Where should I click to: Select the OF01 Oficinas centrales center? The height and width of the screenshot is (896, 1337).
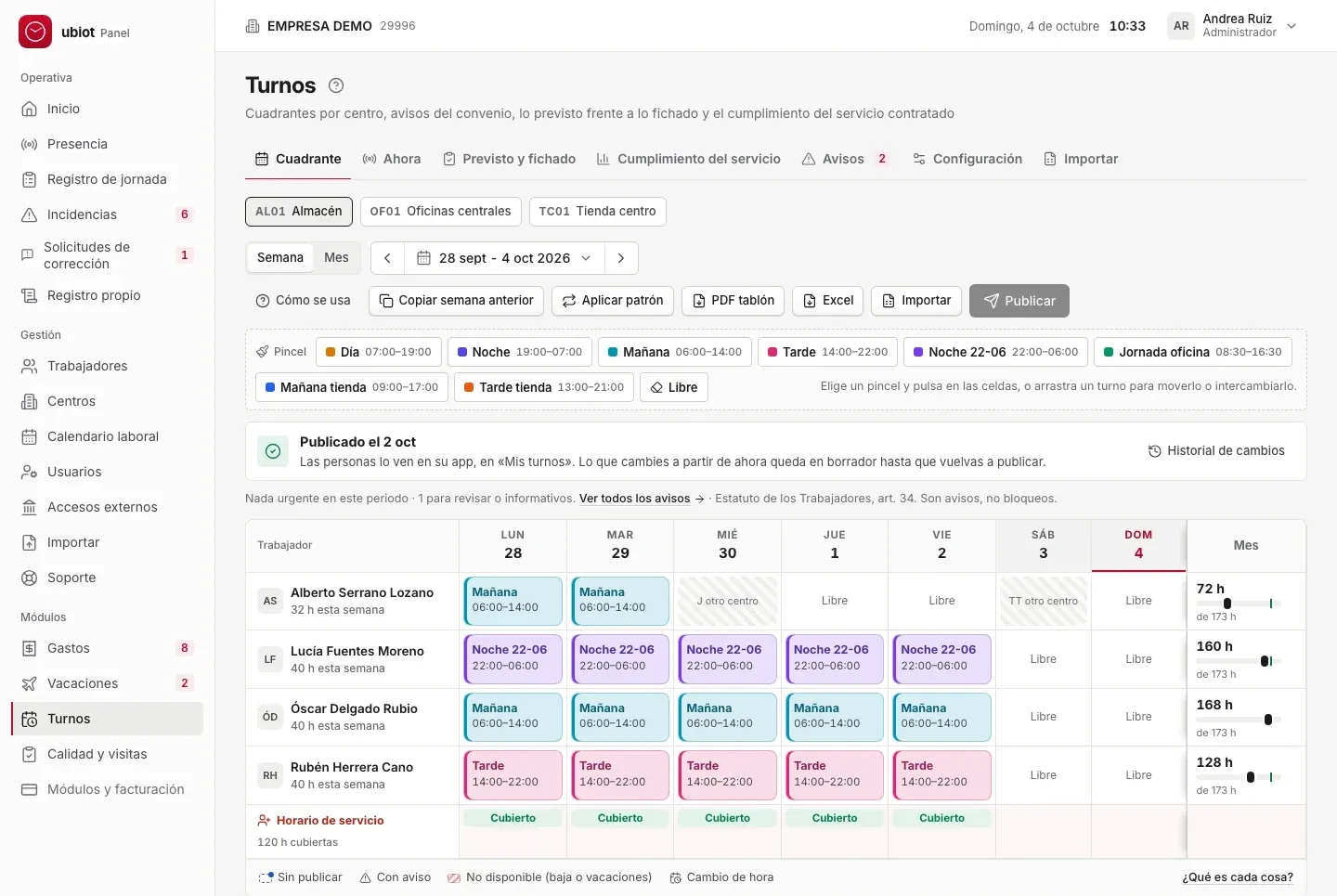point(441,212)
